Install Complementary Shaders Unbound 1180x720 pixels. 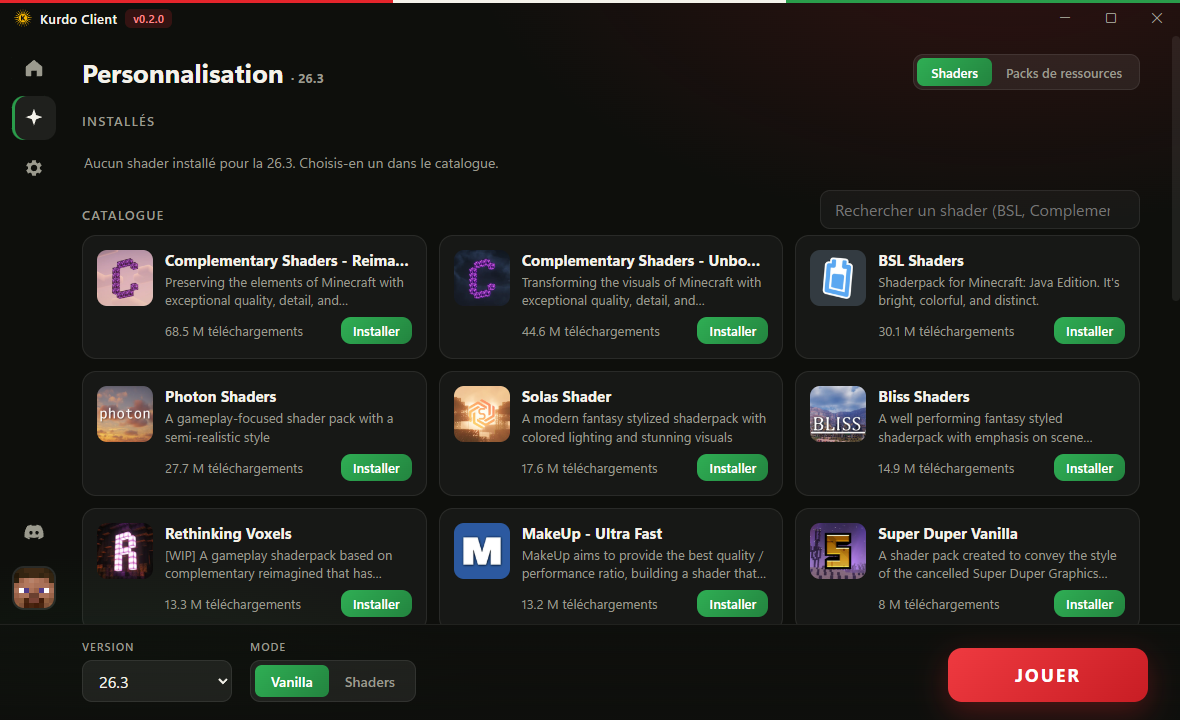tap(732, 331)
